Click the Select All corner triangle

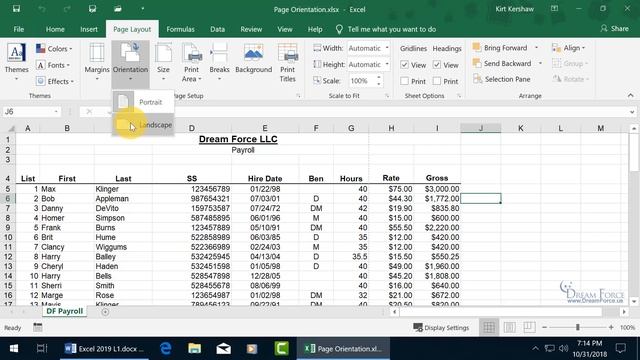11,128
